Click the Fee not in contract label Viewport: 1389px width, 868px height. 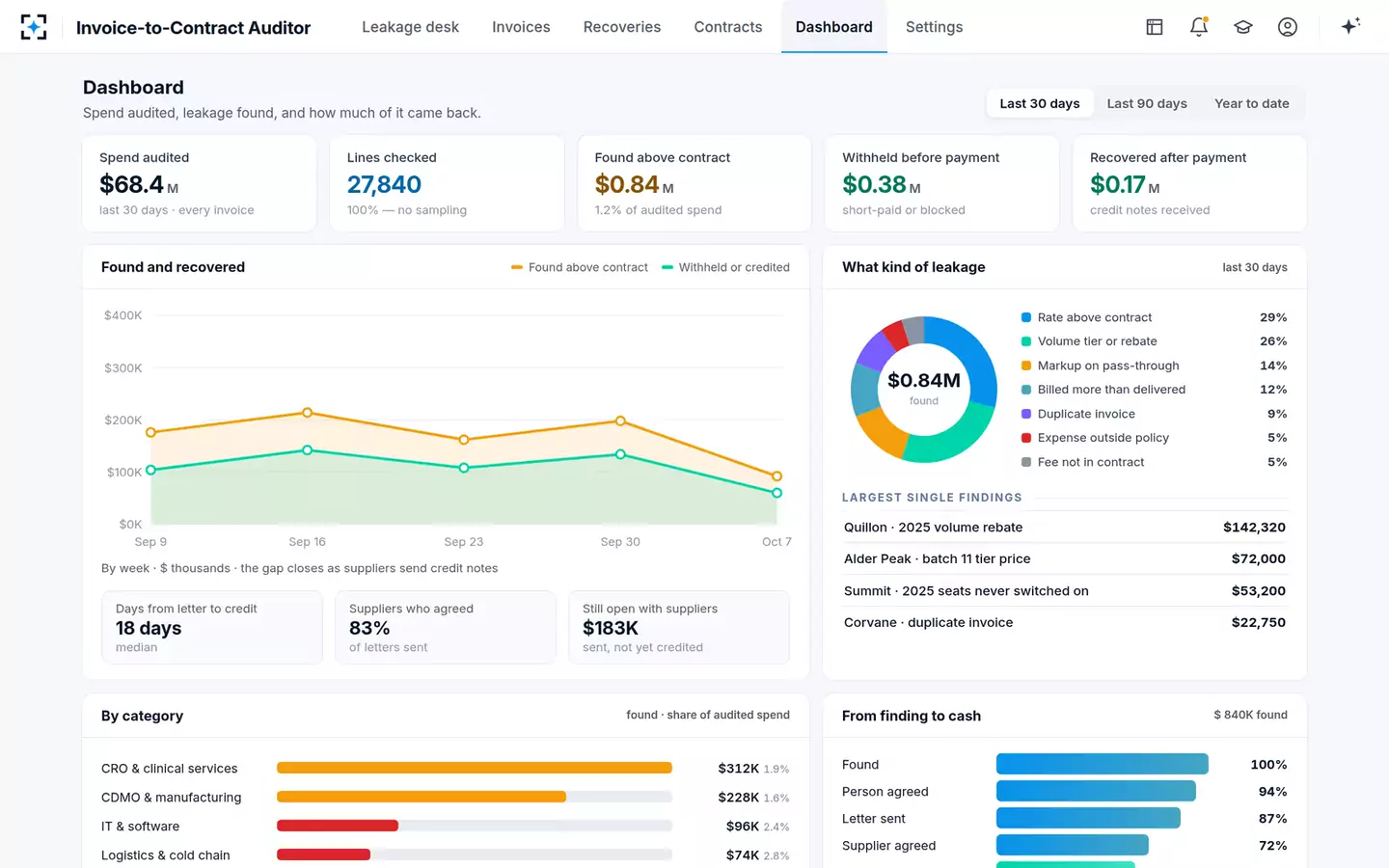pos(1091,462)
